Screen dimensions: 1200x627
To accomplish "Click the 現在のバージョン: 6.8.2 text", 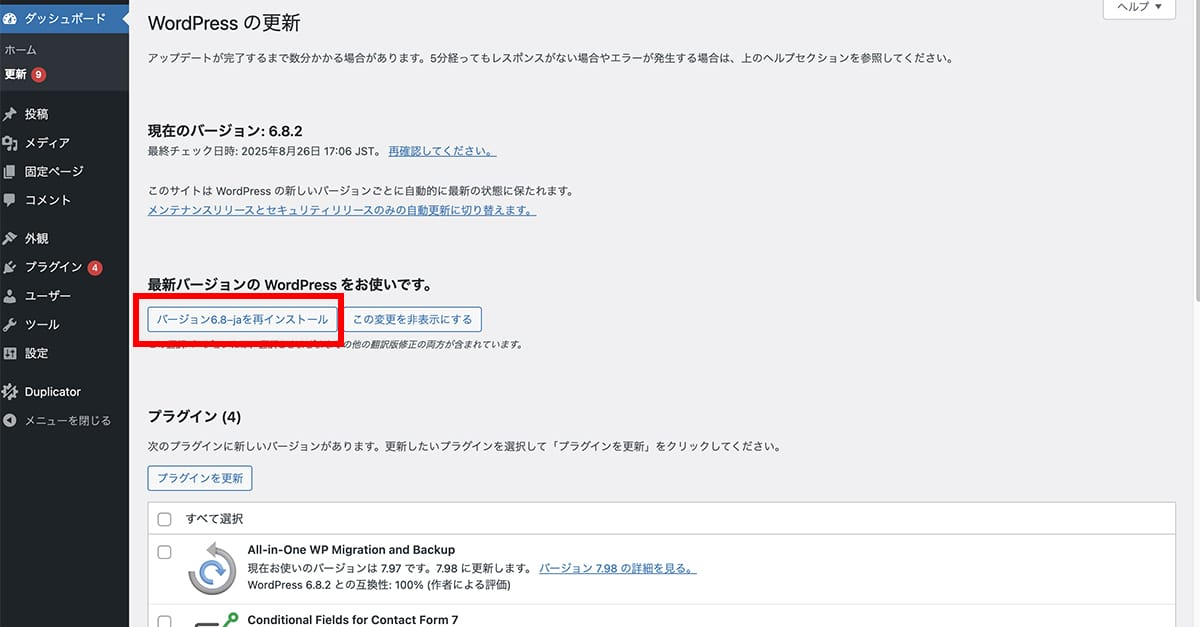I will tap(225, 131).
